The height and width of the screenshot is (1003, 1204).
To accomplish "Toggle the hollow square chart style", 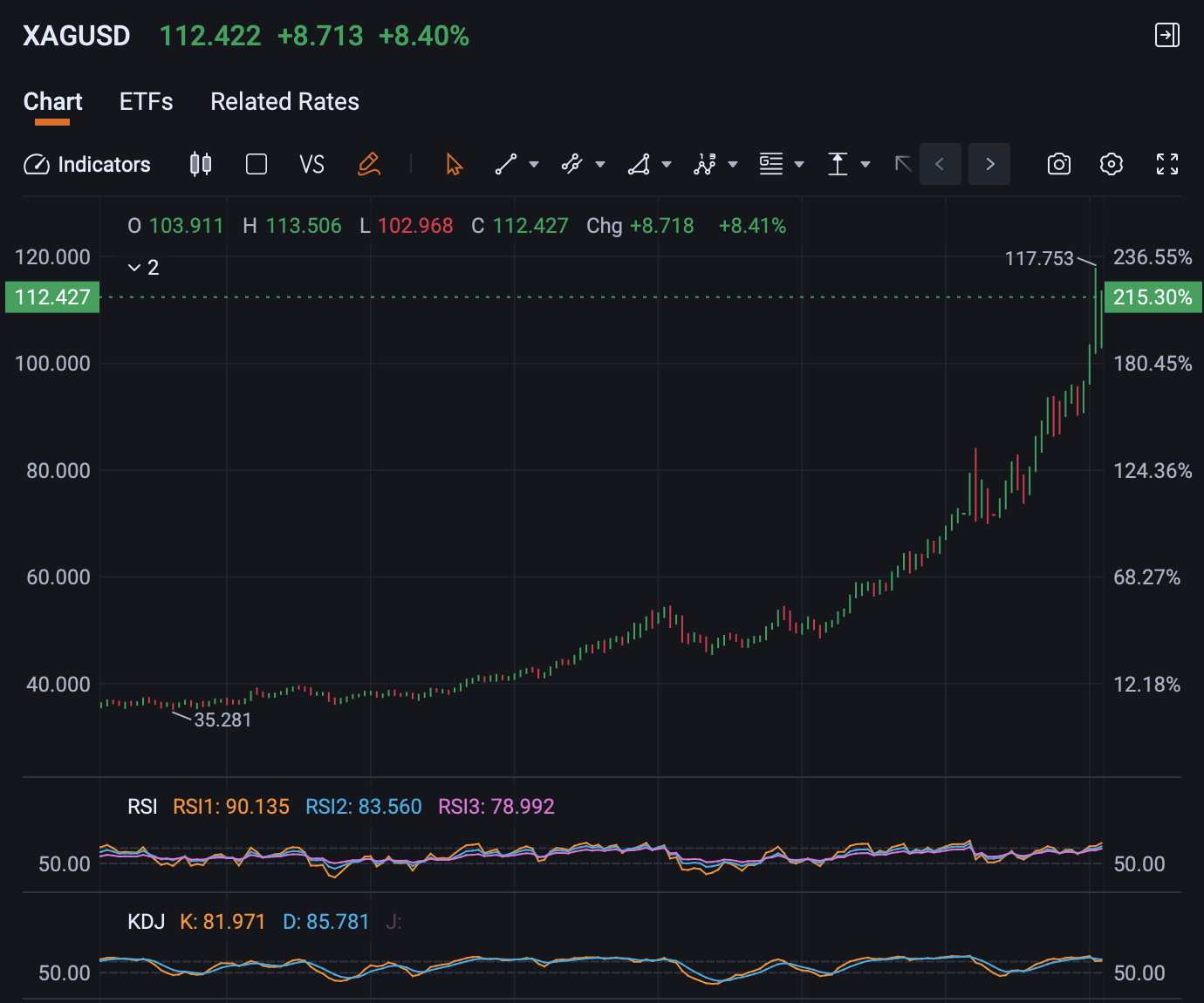I will coord(257,164).
